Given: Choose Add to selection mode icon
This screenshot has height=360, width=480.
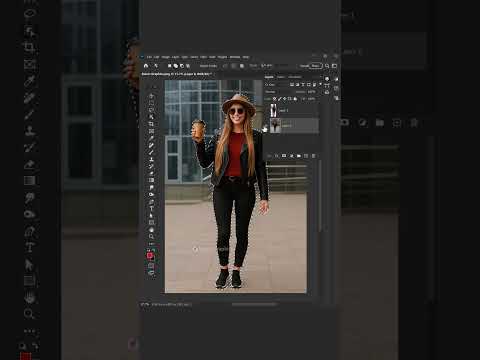Looking at the screenshot, I should [x=176, y=66].
